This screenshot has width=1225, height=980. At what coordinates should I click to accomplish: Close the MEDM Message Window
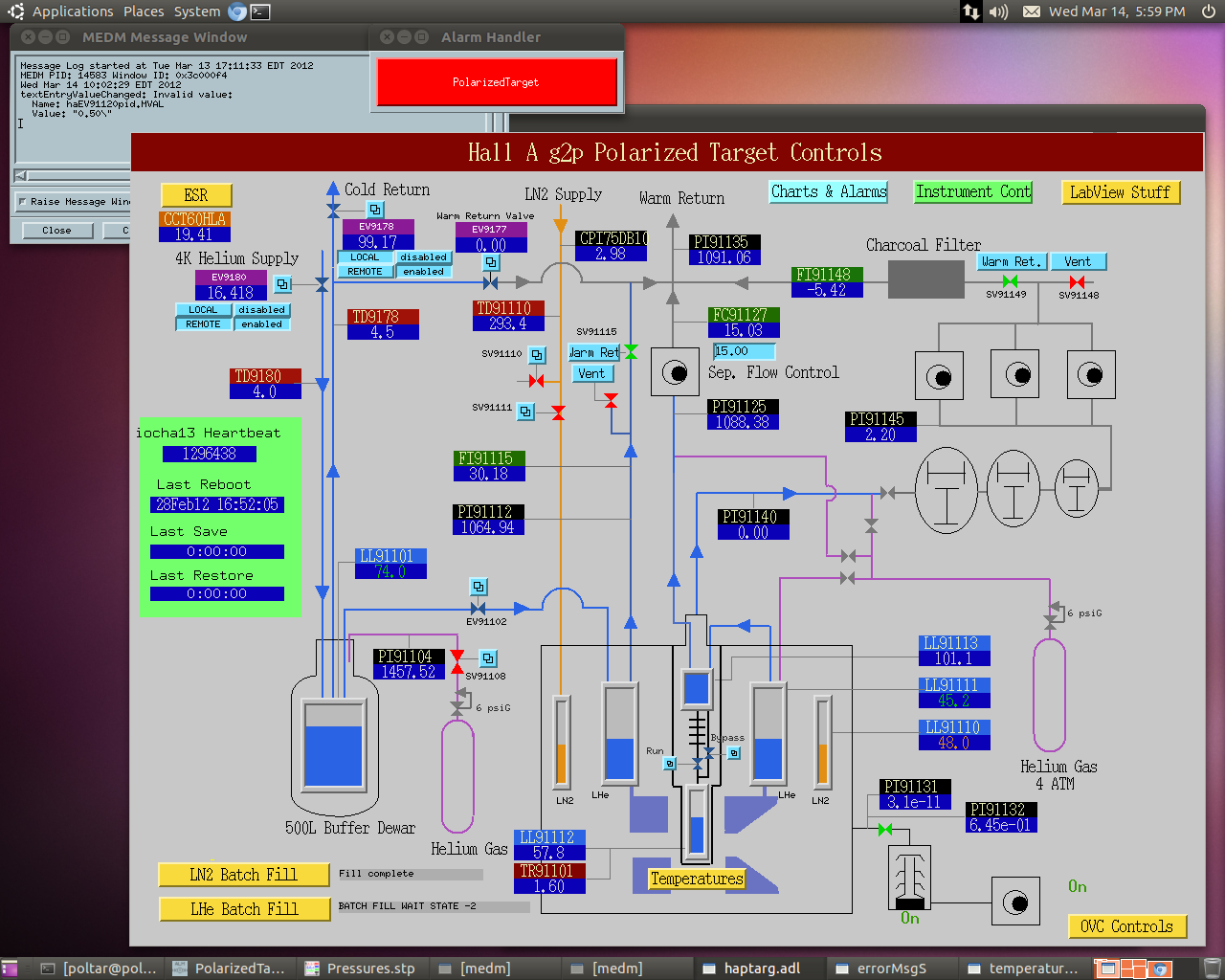(28, 37)
